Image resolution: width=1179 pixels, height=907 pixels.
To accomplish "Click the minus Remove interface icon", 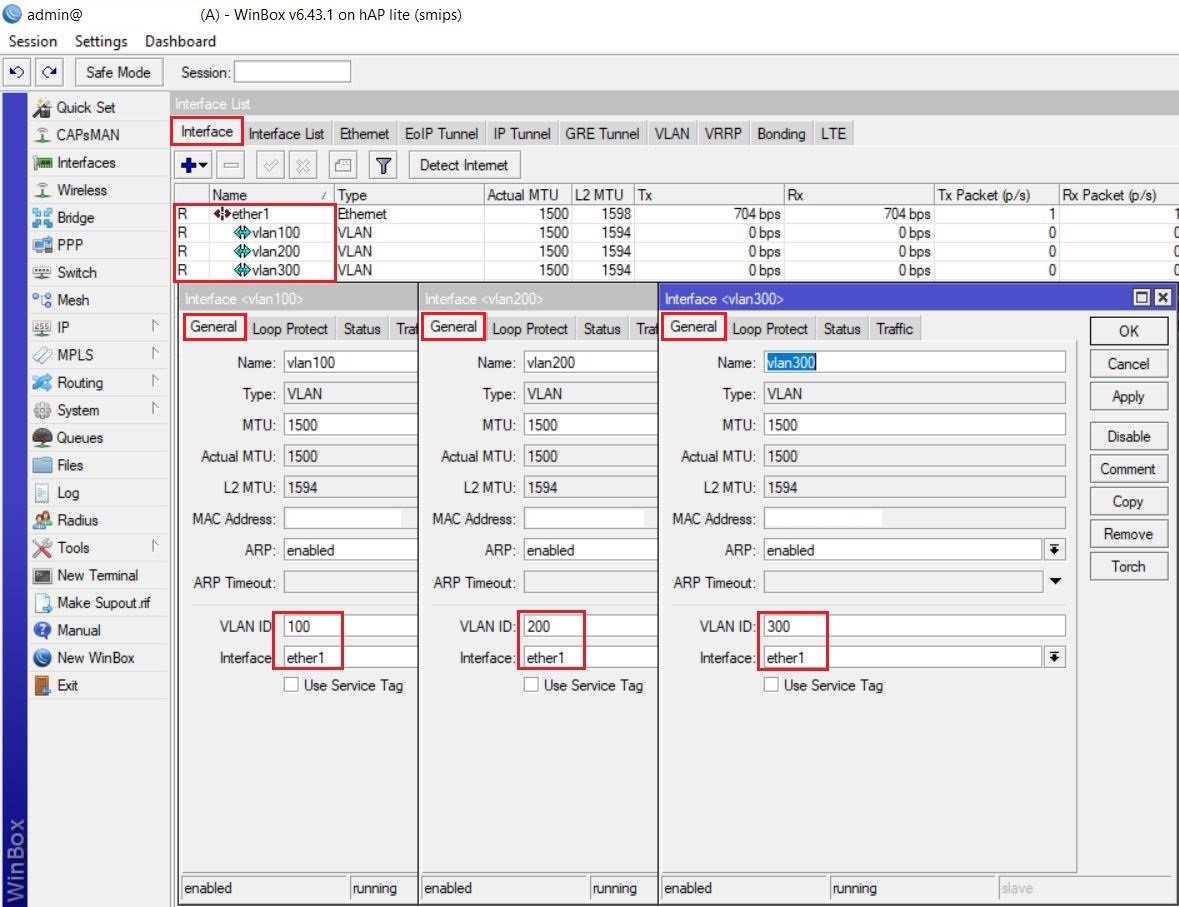I will pyautogui.click(x=232, y=165).
